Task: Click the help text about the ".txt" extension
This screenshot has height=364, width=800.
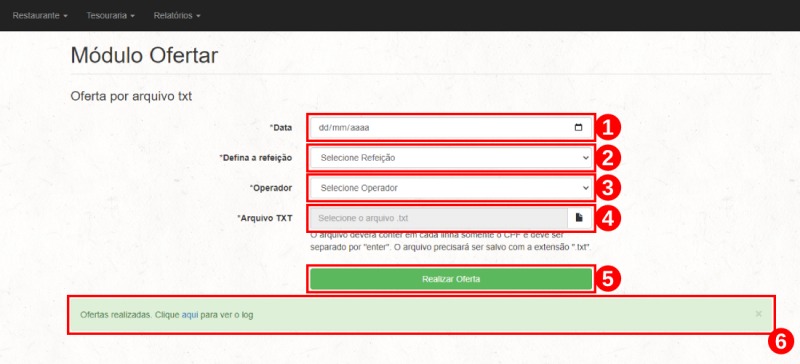Action: click(x=451, y=241)
